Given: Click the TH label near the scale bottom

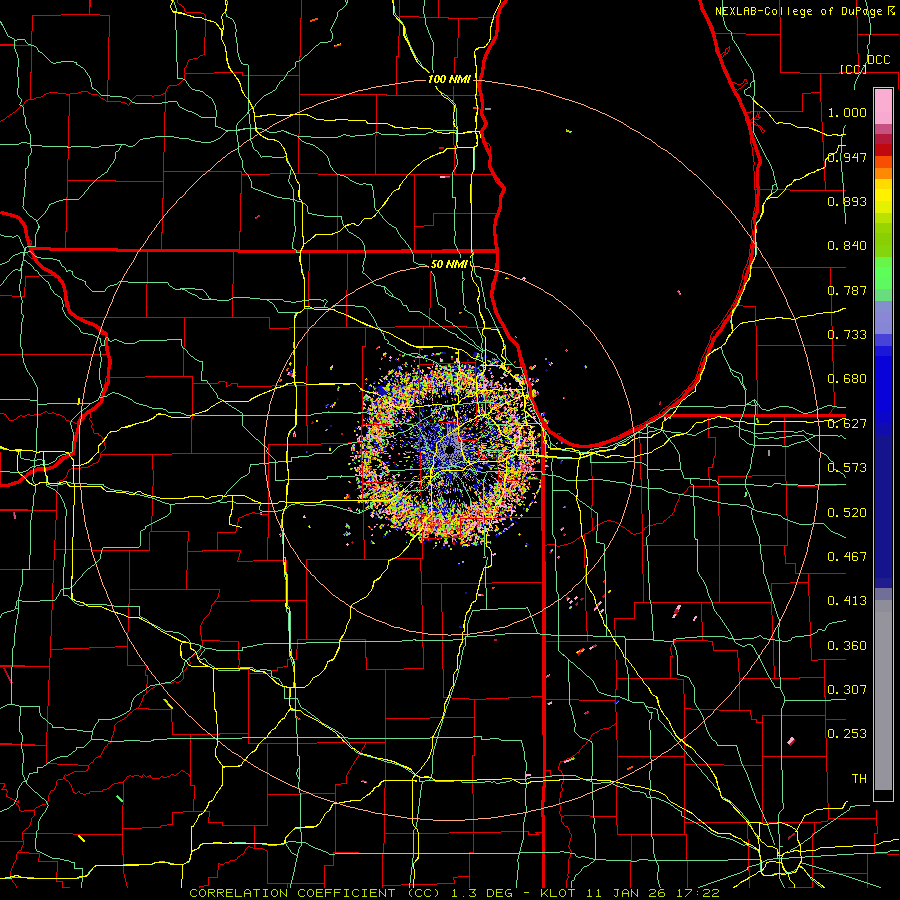Looking at the screenshot, I should 859,779.
